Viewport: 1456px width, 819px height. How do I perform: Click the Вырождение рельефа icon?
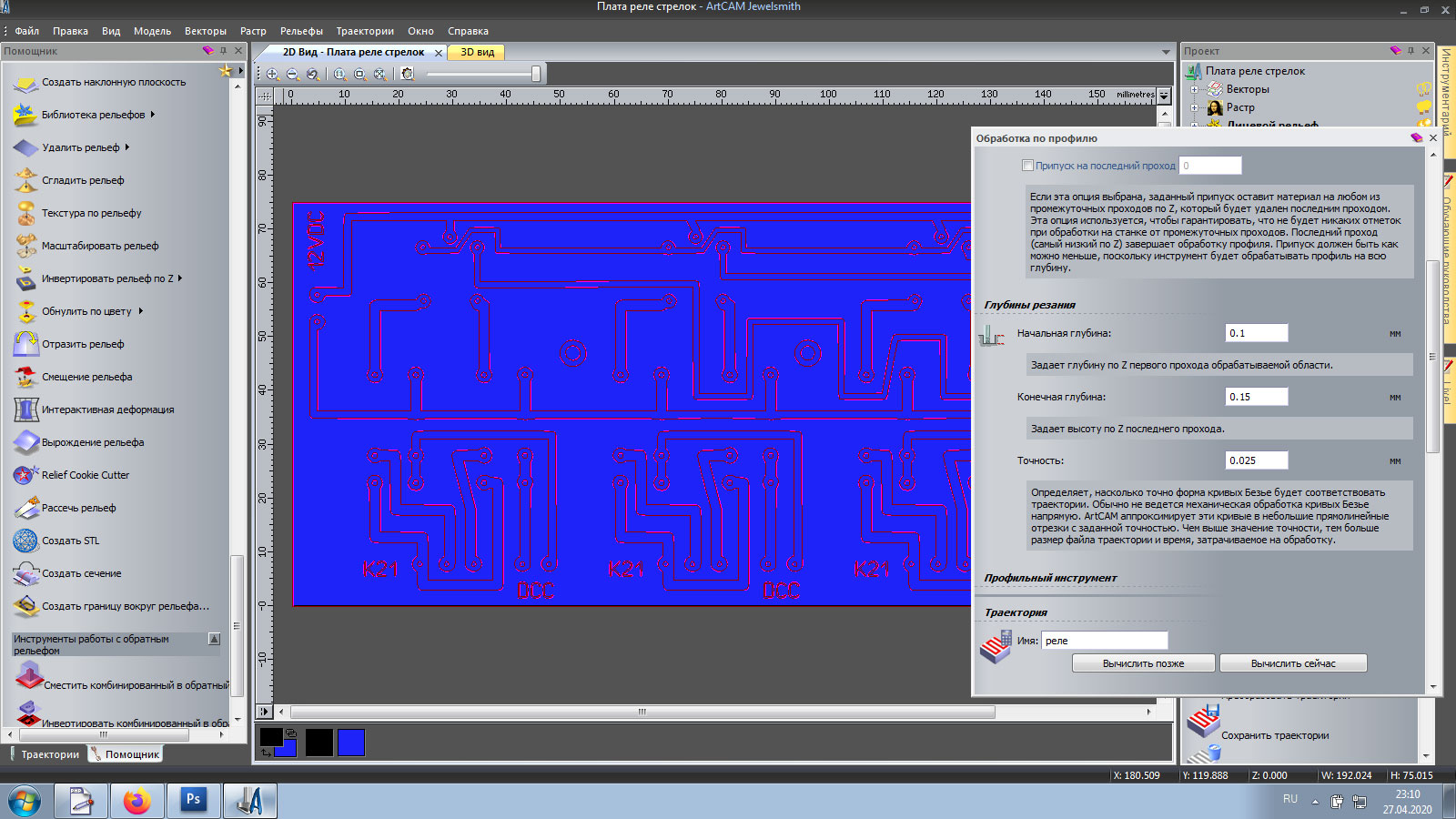[x=25, y=443]
